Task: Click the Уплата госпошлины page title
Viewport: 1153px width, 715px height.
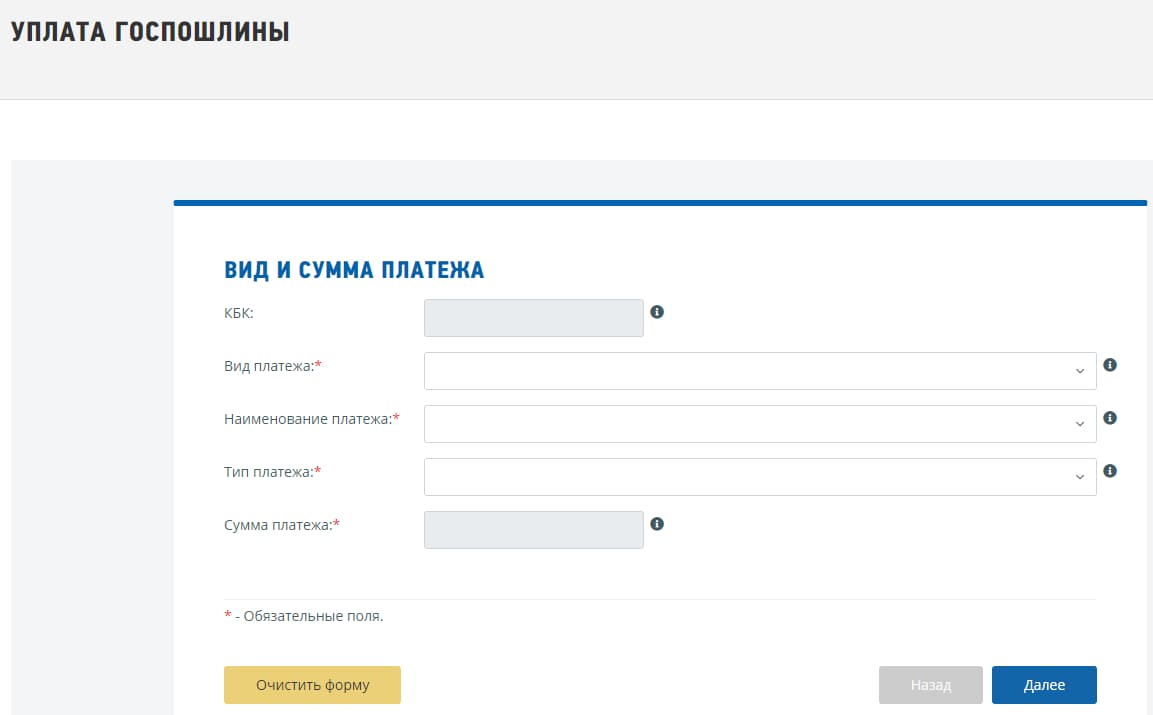Action: pyautogui.click(x=150, y=32)
